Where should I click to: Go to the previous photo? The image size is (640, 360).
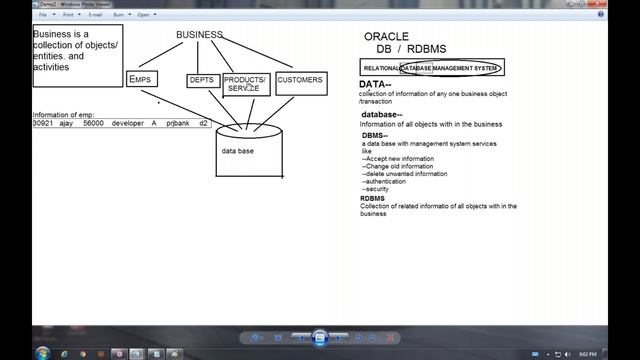tap(301, 338)
